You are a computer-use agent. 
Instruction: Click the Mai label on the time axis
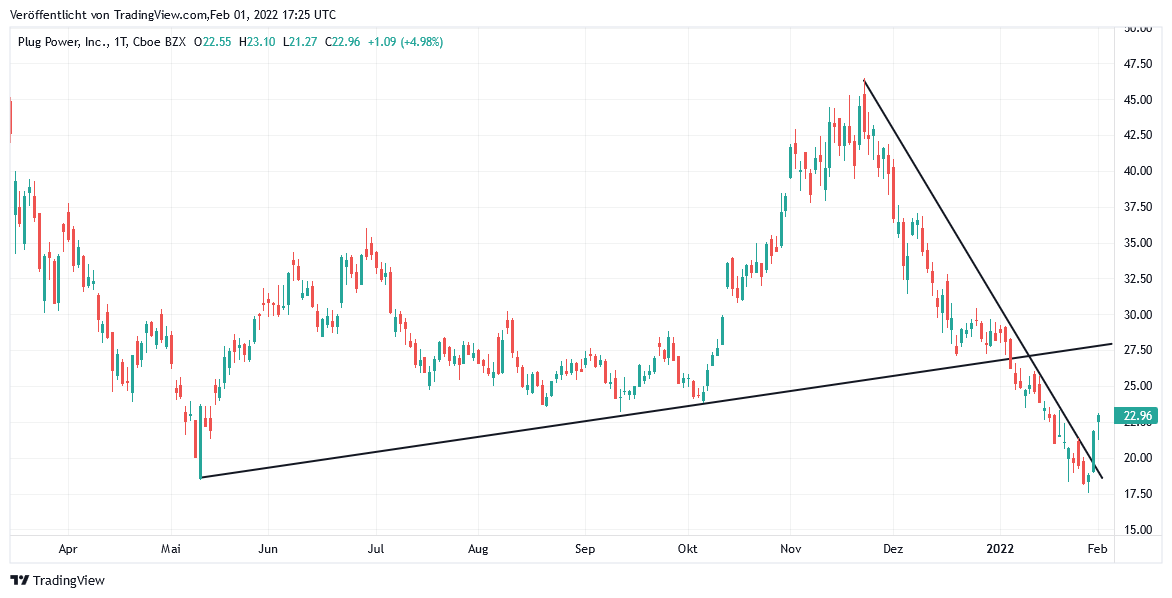point(172,549)
